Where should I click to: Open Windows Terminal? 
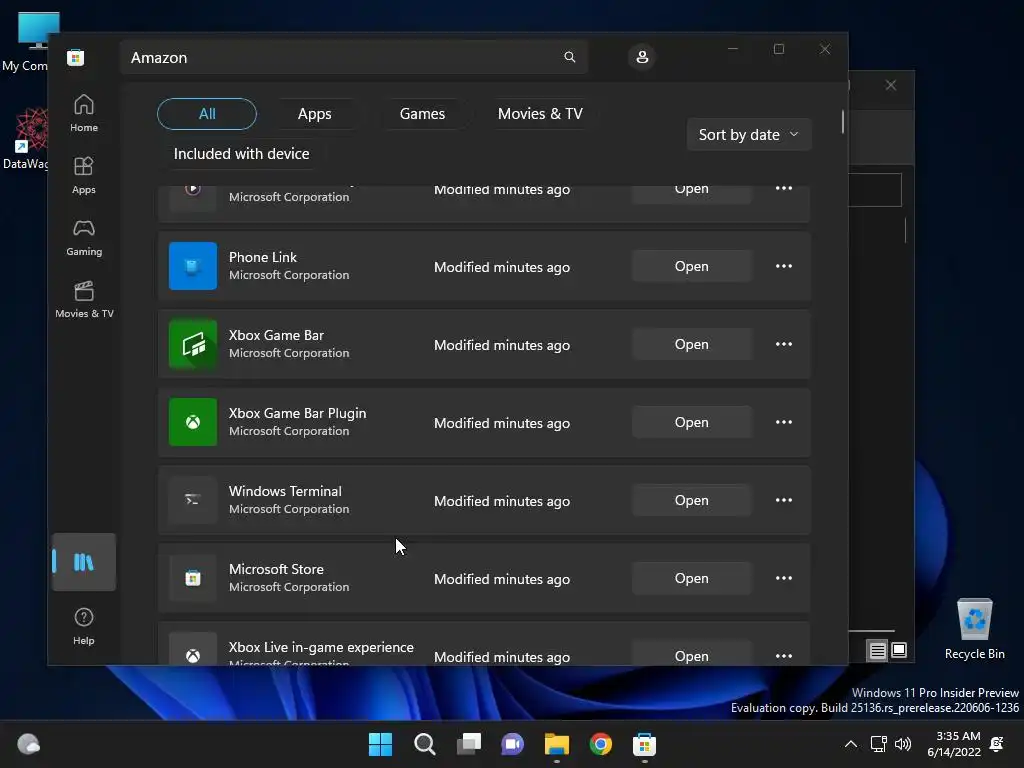(692, 500)
